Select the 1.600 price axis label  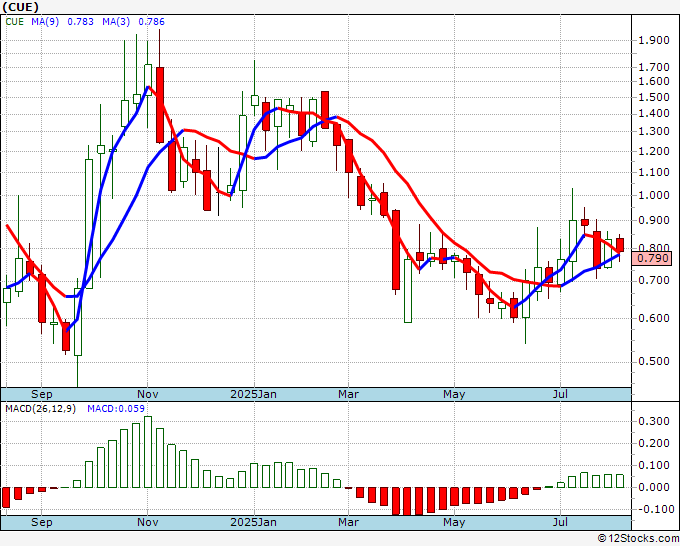pos(654,82)
